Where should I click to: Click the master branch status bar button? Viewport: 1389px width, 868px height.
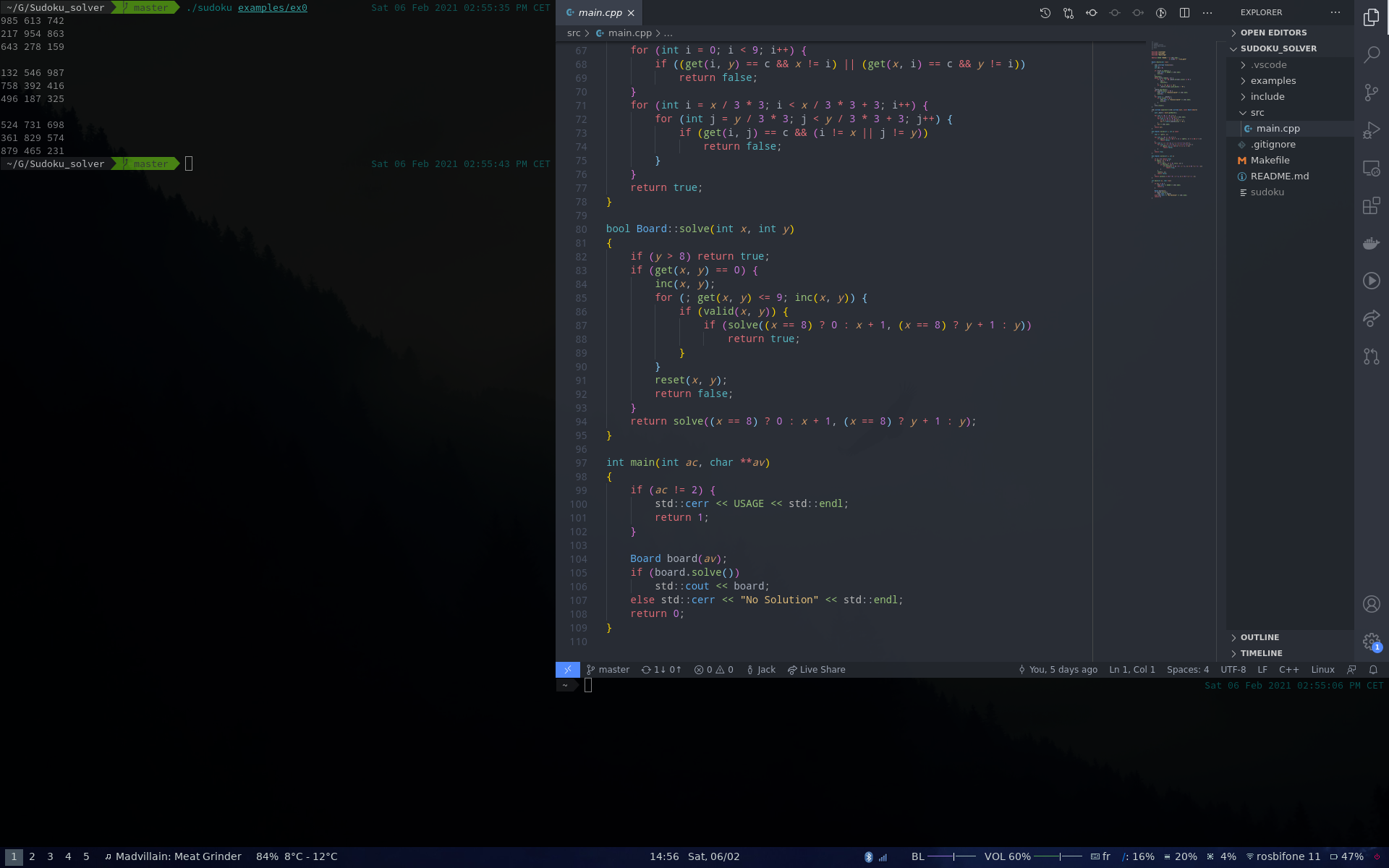tap(608, 670)
